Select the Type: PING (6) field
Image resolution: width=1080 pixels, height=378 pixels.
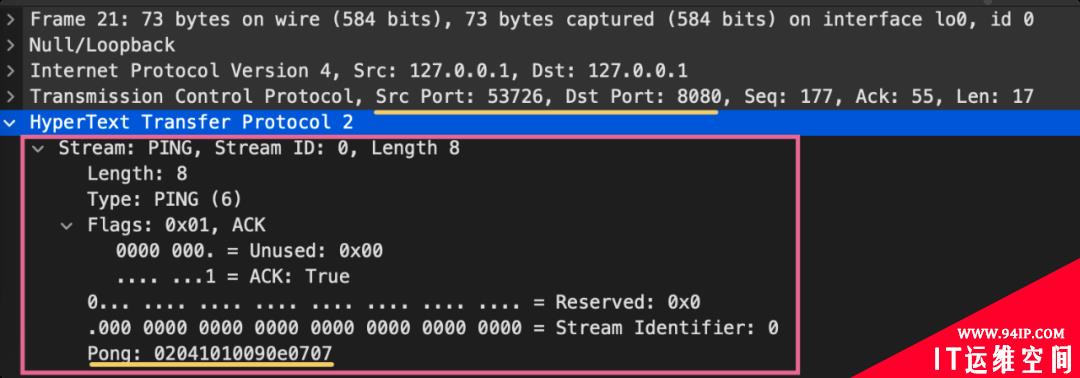[x=165, y=200]
